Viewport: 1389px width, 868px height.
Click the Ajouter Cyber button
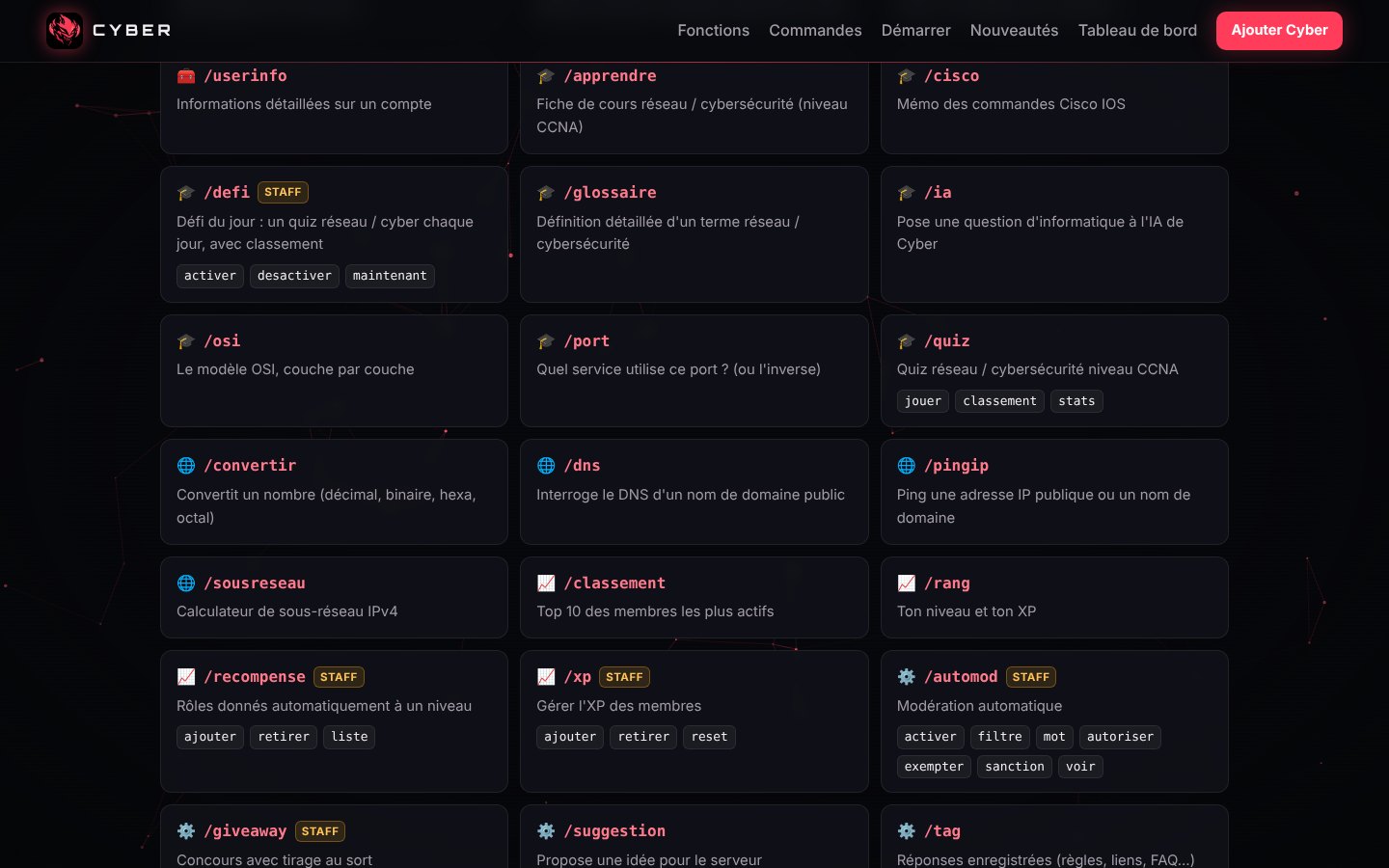coord(1279,31)
